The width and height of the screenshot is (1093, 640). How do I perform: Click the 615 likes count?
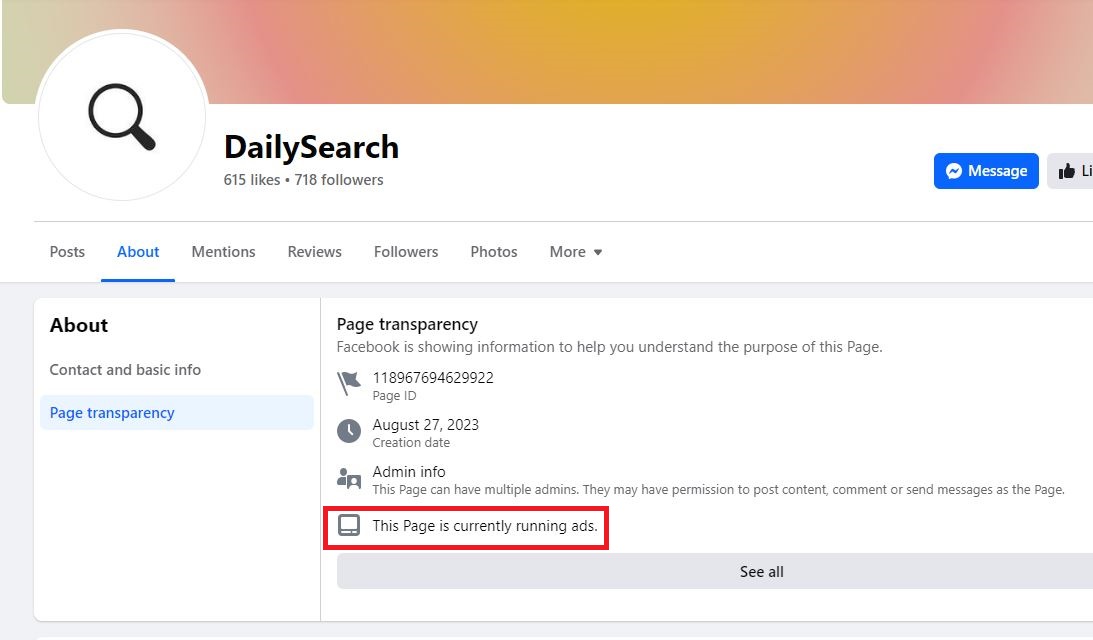[252, 180]
